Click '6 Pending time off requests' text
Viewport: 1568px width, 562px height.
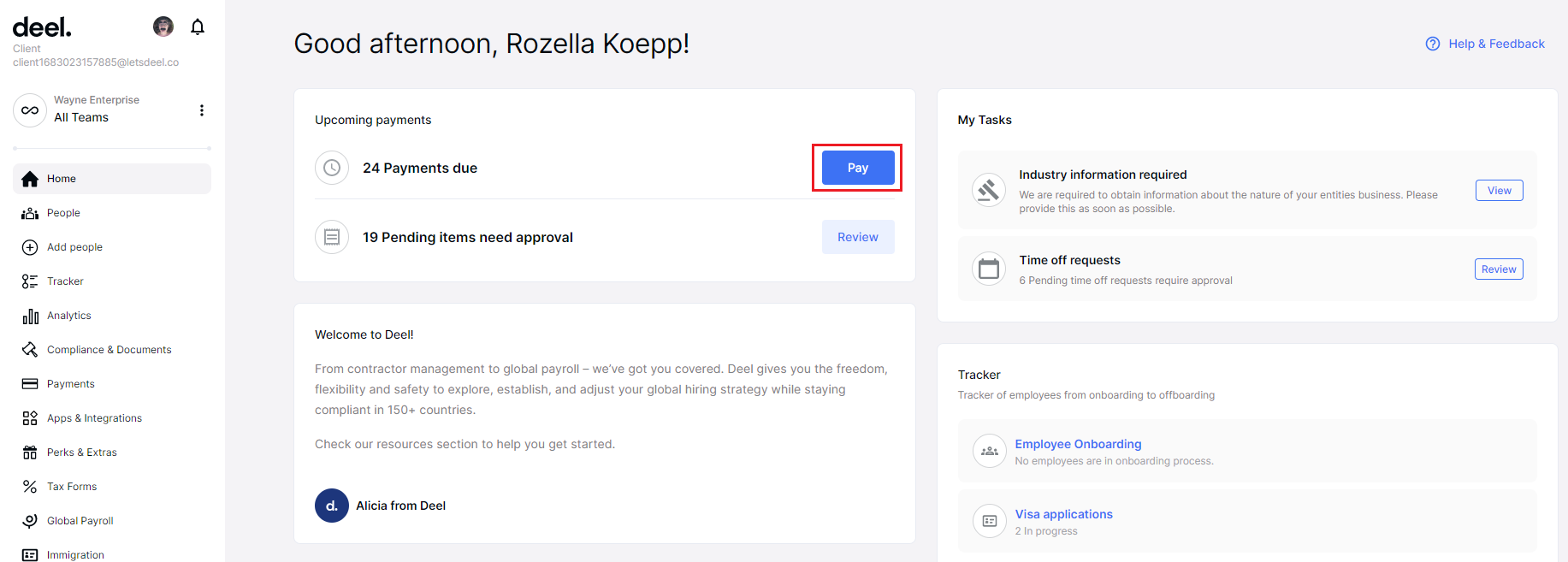[x=1126, y=281]
